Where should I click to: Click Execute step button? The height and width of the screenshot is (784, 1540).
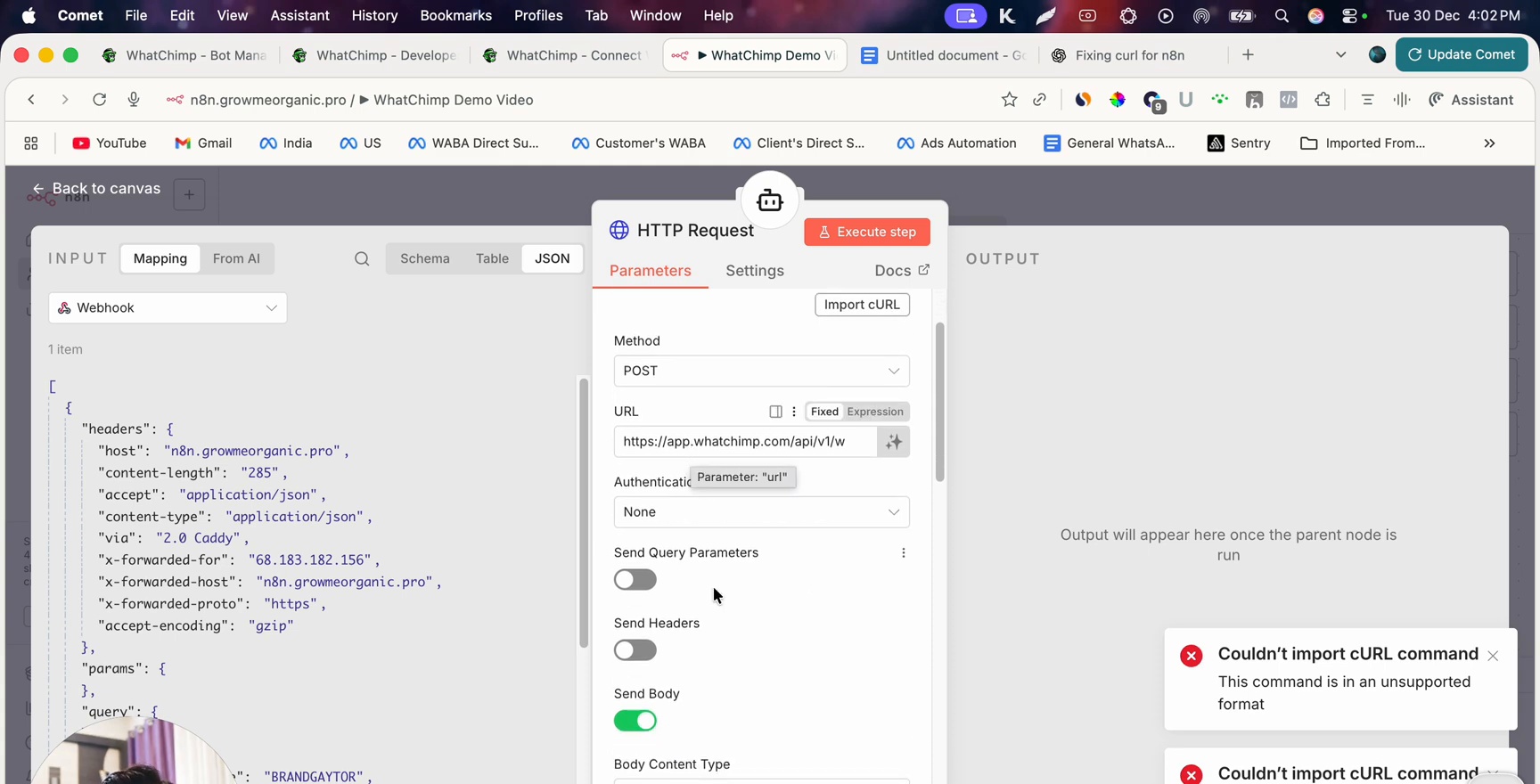pyautogui.click(x=867, y=232)
